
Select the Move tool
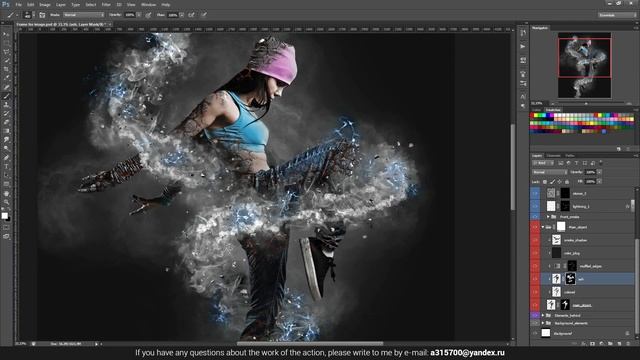(x=6, y=34)
